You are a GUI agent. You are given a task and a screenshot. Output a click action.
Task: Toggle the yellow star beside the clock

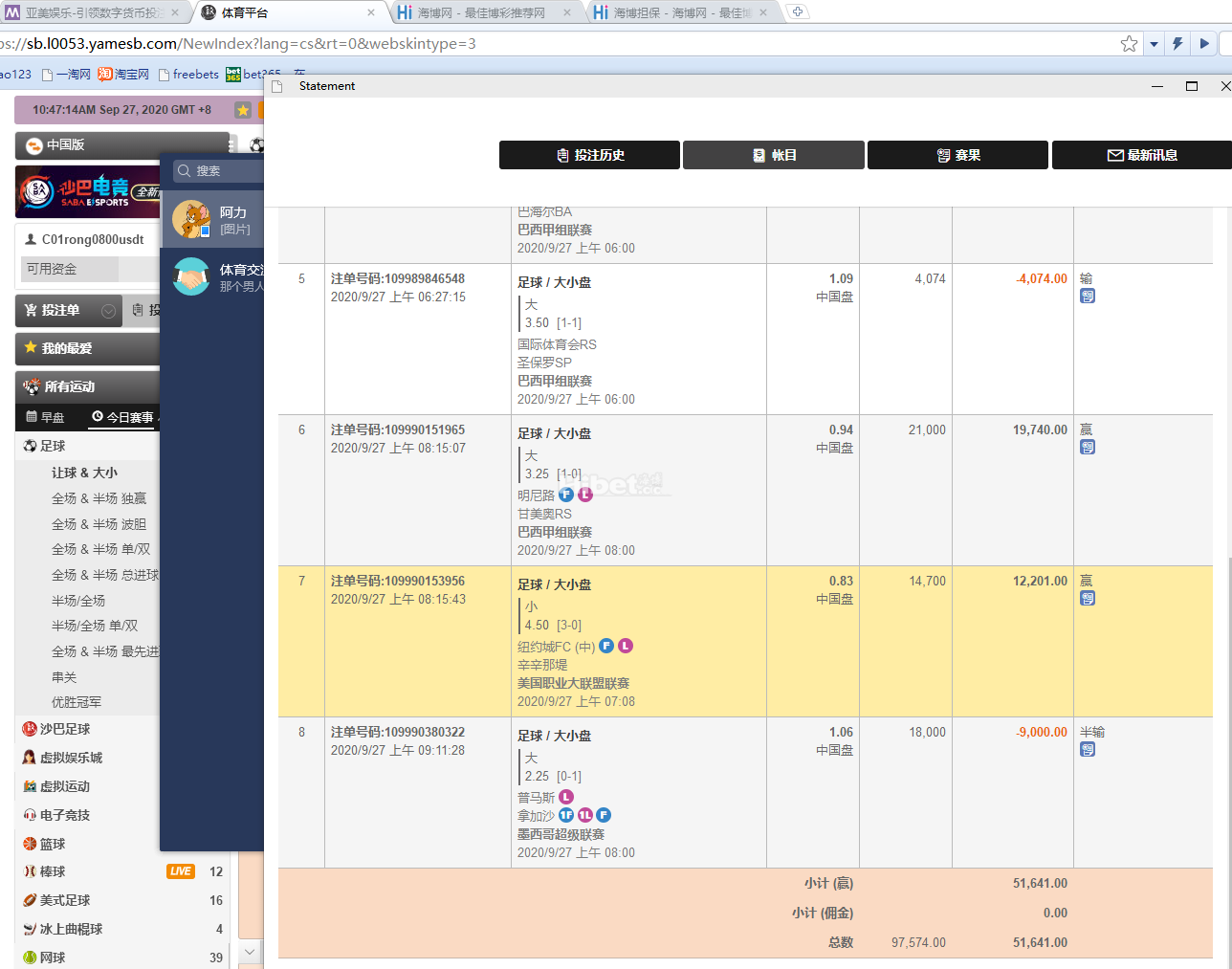click(x=243, y=110)
